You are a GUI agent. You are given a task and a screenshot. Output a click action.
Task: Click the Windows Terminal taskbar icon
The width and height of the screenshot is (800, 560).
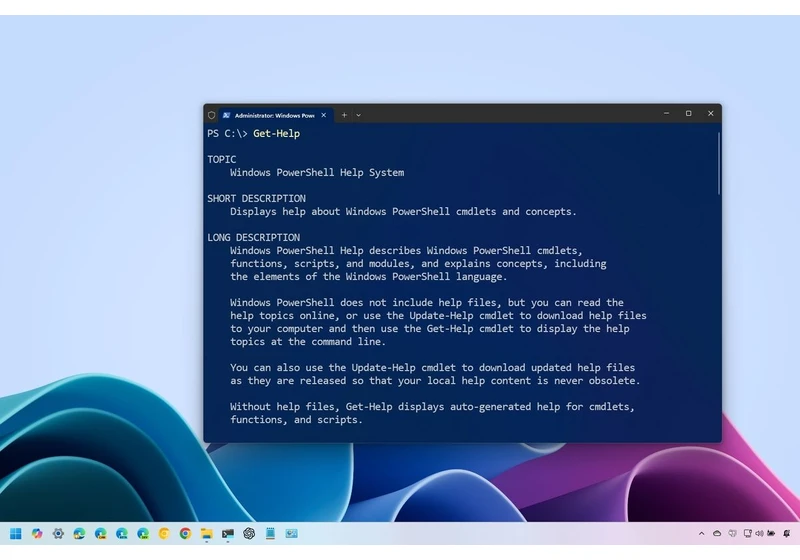click(228, 533)
